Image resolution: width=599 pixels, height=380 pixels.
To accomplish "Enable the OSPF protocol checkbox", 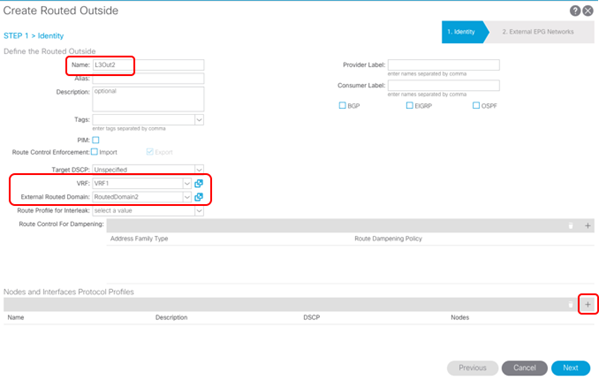I will pos(476,105).
